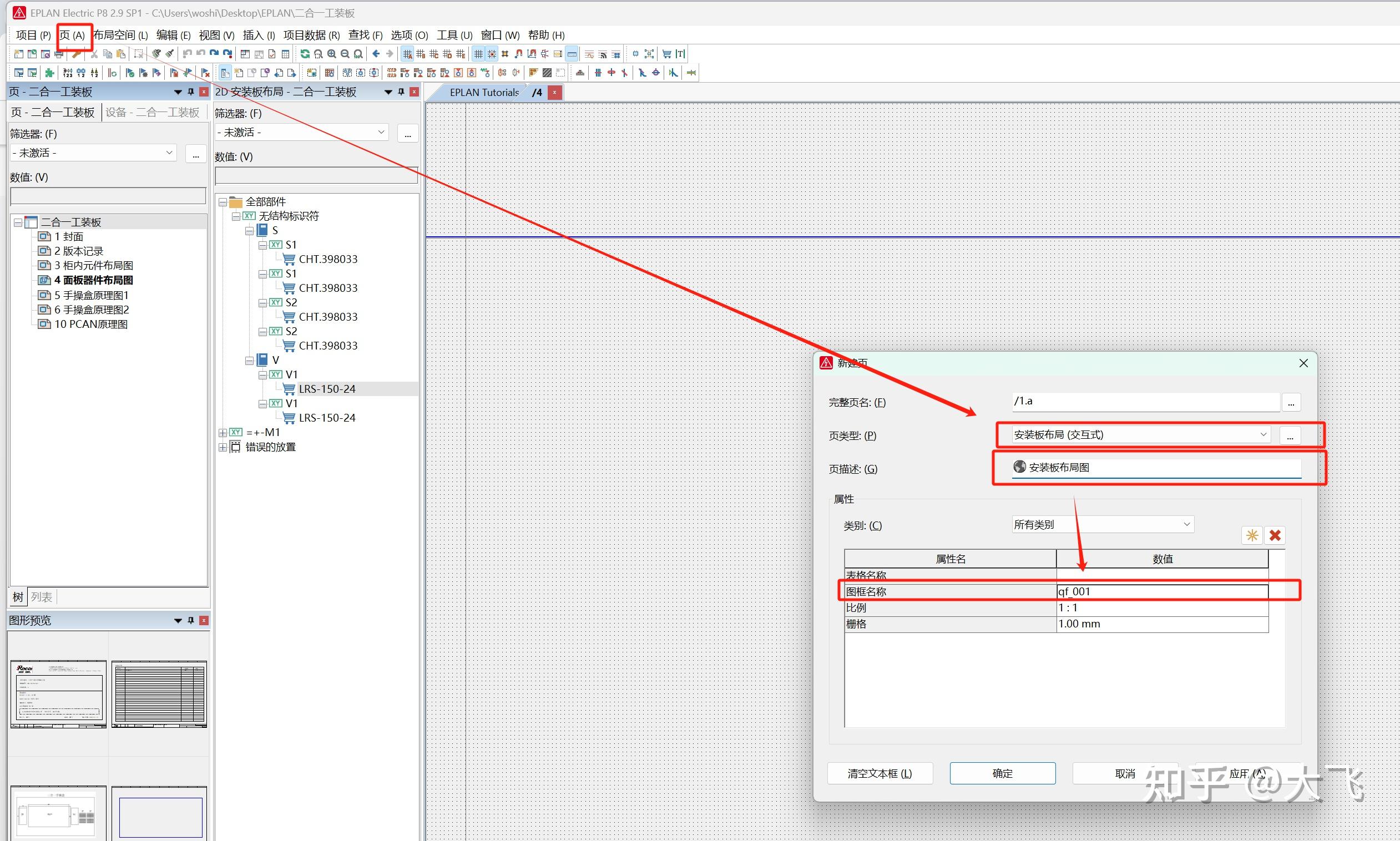
Task: Click the blue redo arrow icon
Action: coord(214,54)
